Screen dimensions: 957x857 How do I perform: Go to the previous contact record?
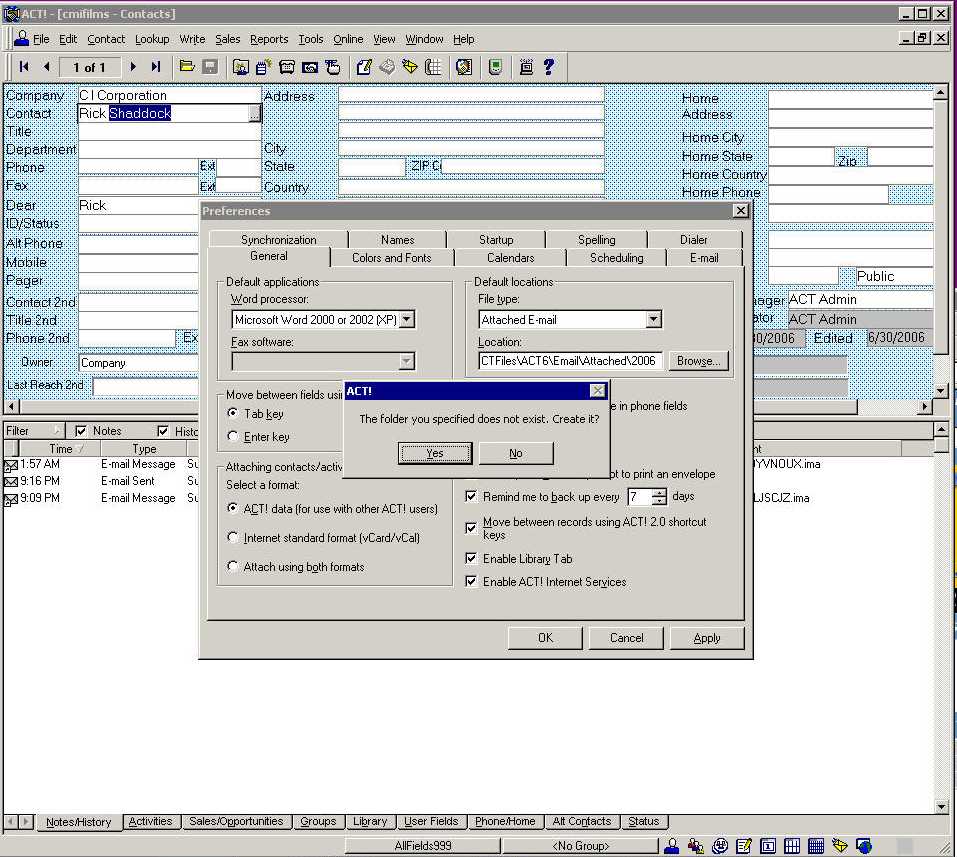[47, 67]
